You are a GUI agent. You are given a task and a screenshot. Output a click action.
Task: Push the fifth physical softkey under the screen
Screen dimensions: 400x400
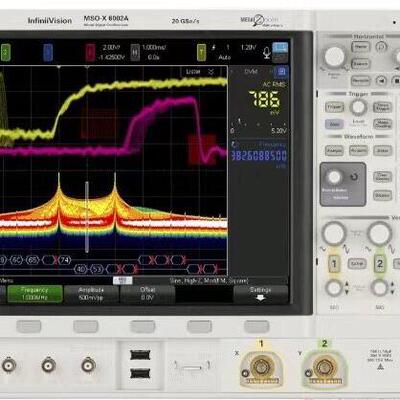click(x=256, y=327)
